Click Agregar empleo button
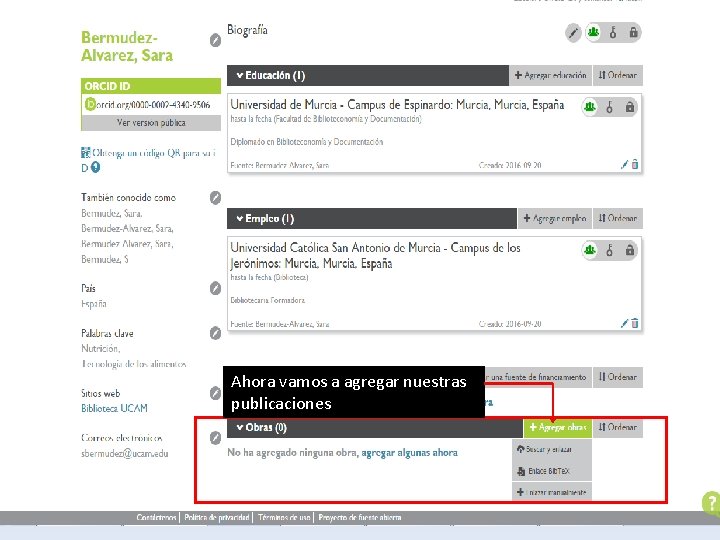Viewport: 720px width, 540px height. coord(555,219)
